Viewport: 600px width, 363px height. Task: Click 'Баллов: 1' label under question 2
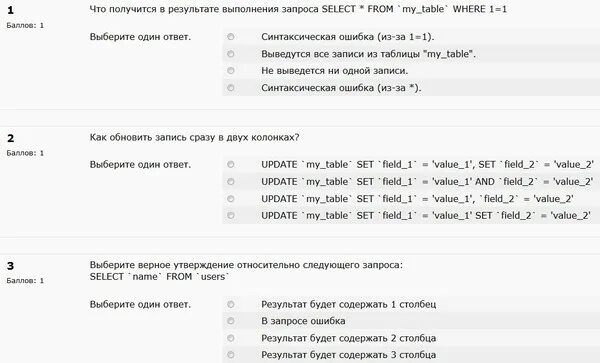[25, 153]
